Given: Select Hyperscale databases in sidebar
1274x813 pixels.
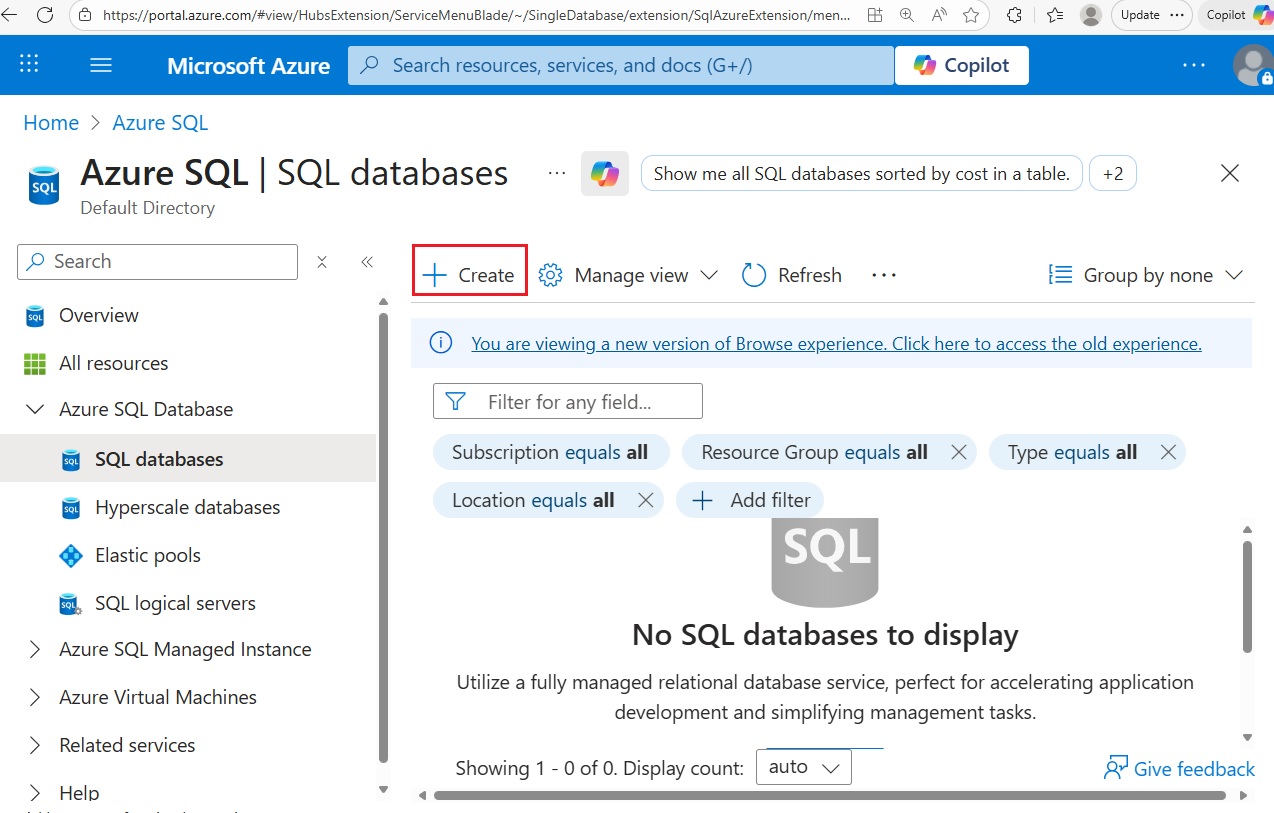Looking at the screenshot, I should click(x=187, y=507).
